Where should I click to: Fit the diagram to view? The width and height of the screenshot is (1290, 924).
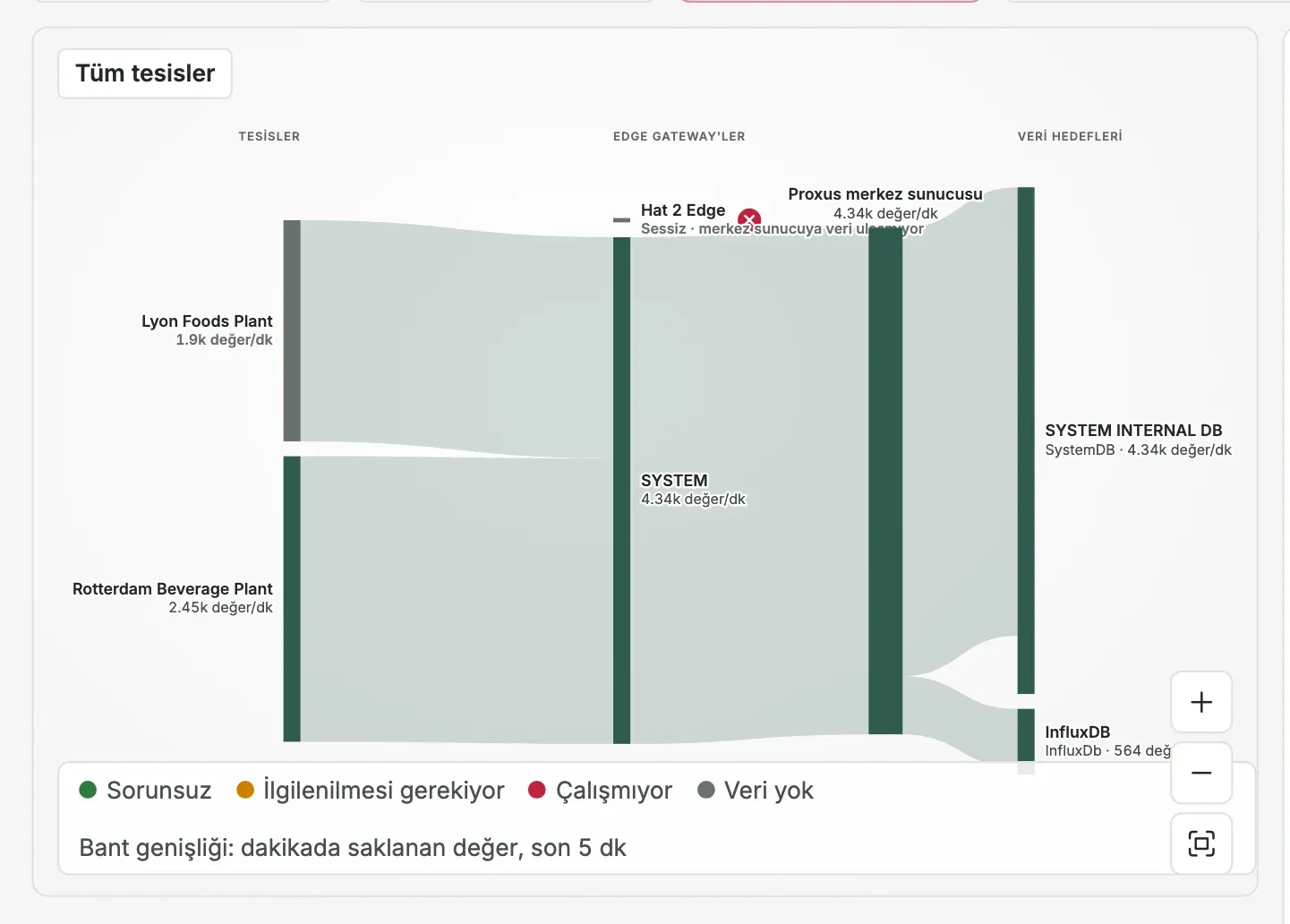[x=1201, y=843]
